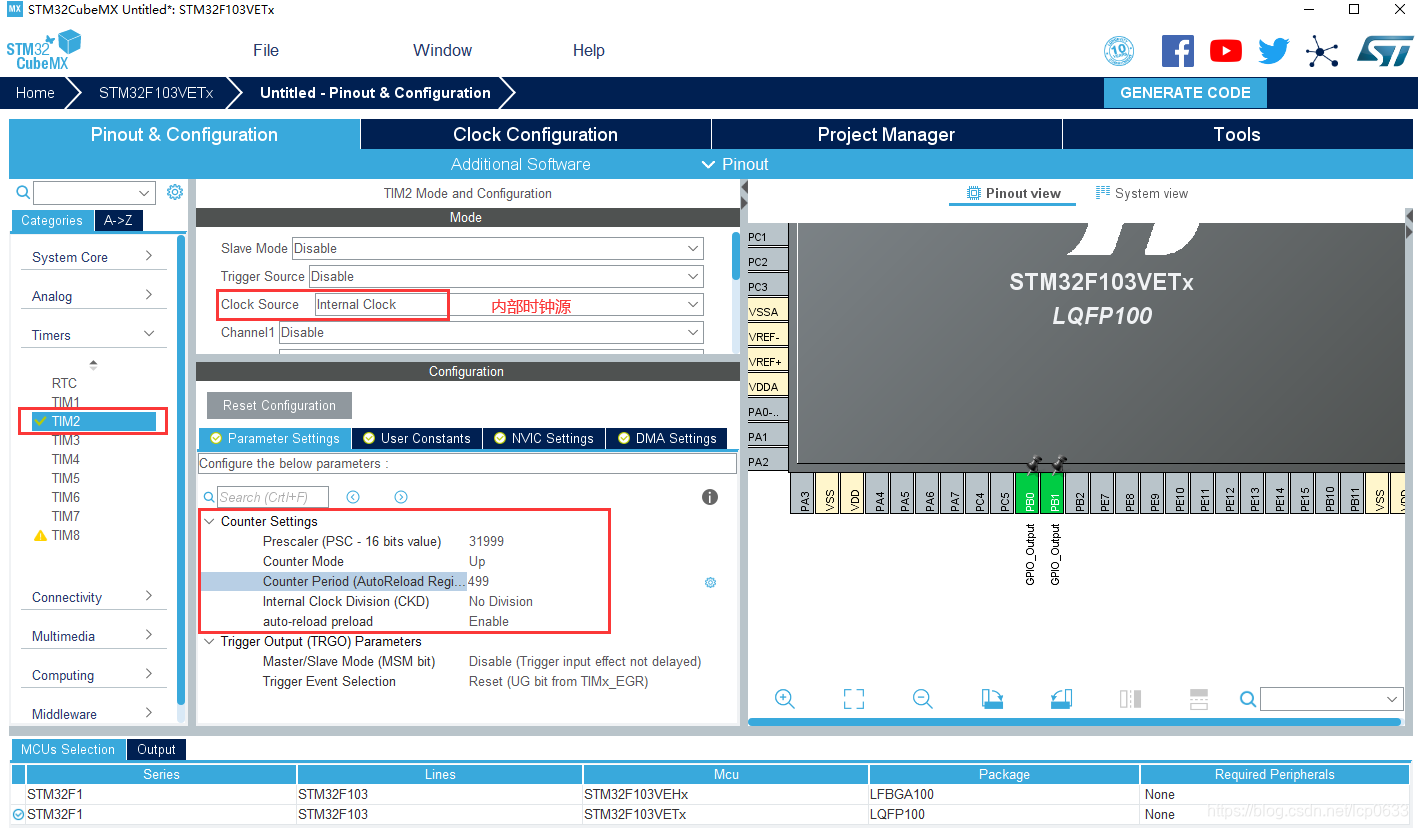
Task: Open the User Constants tab
Action: 416,438
